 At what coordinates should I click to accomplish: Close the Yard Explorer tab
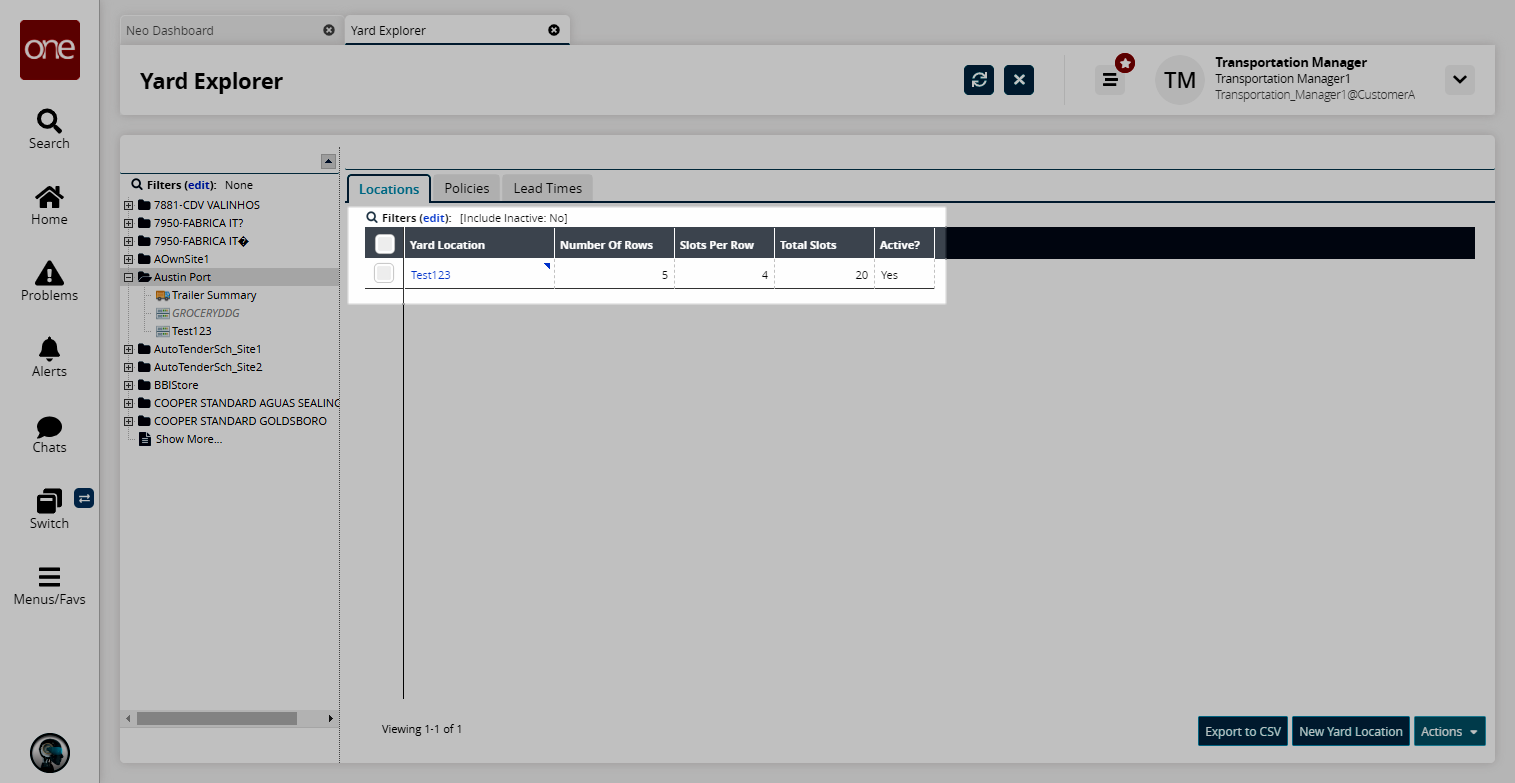point(554,30)
